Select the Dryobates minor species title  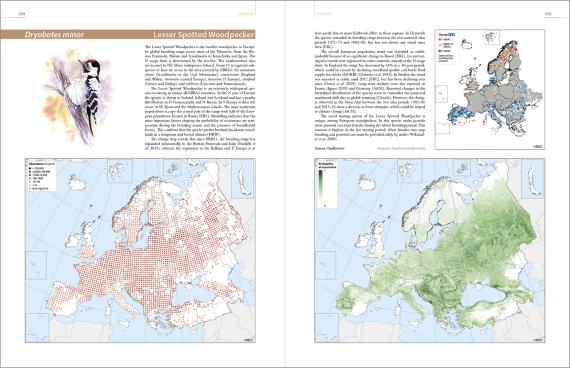(54, 35)
